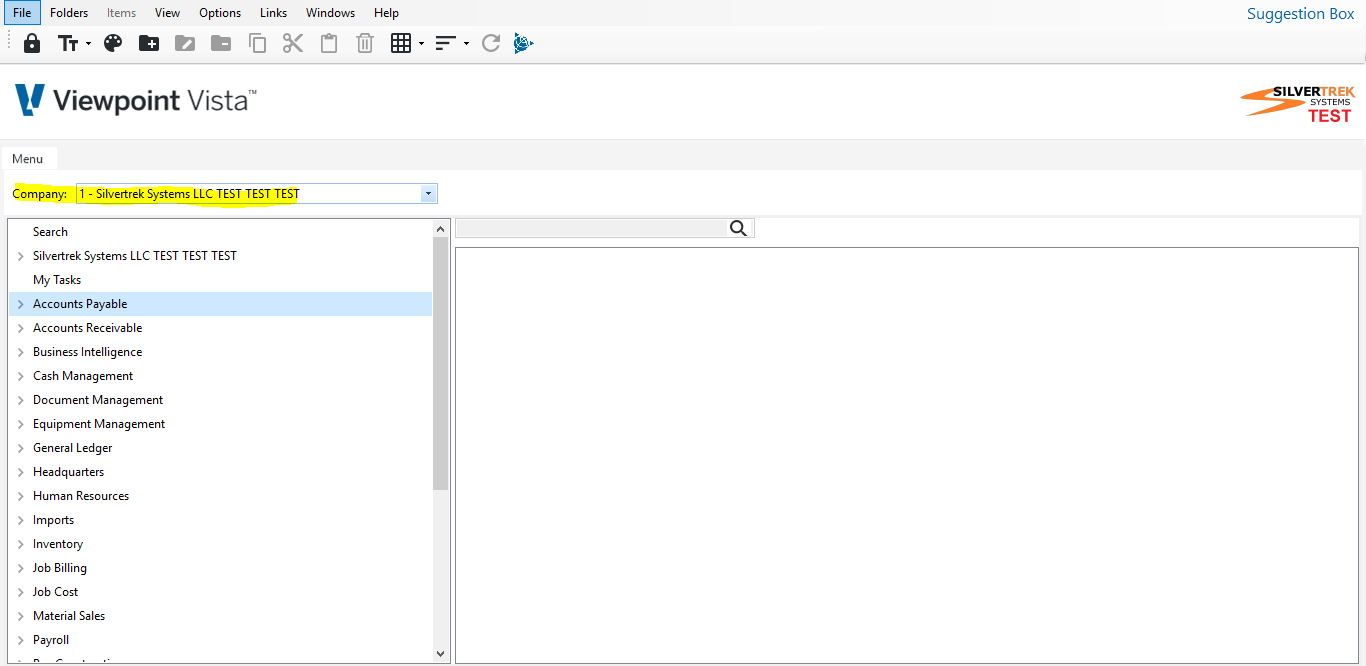The width and height of the screenshot is (1366, 666).
Task: Expand the Accounts Payable tree node
Action: tap(21, 304)
